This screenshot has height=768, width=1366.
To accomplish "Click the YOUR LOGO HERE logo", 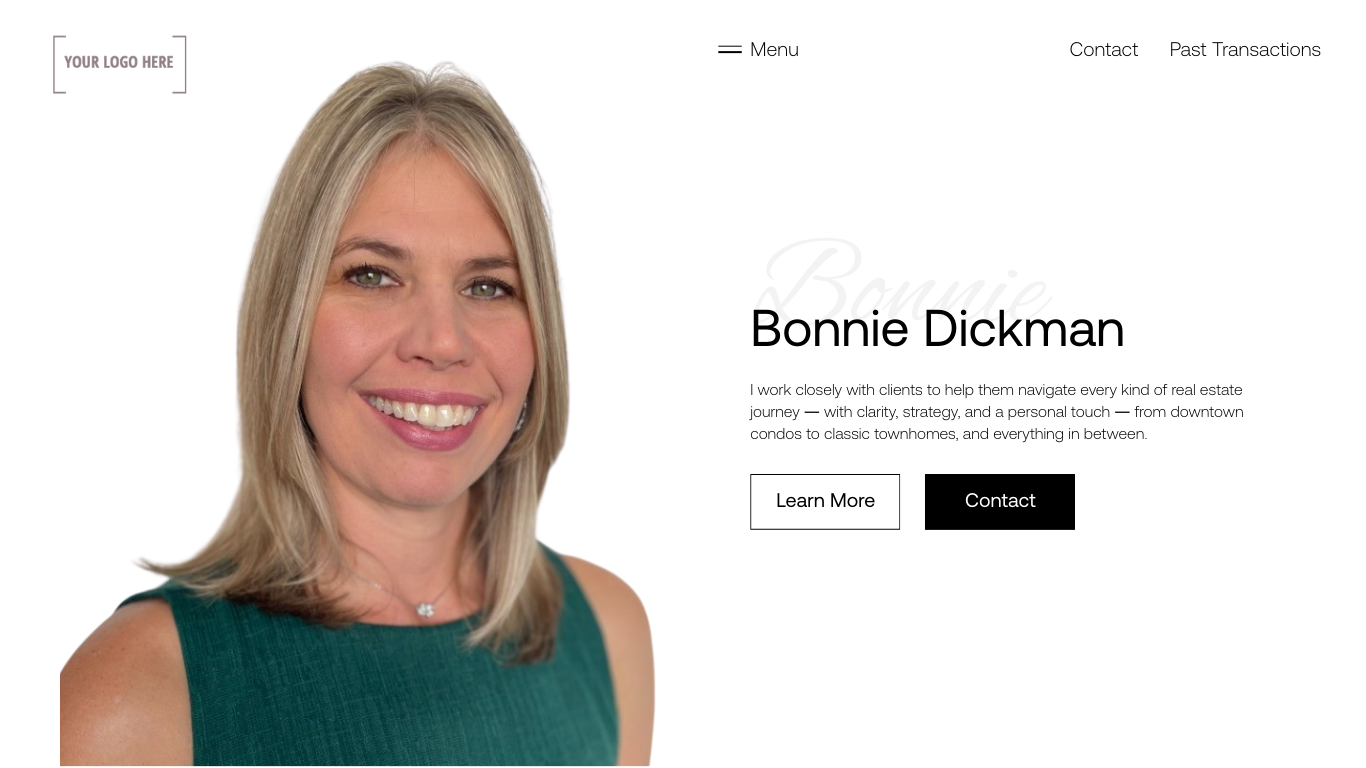I will pyautogui.click(x=120, y=64).
